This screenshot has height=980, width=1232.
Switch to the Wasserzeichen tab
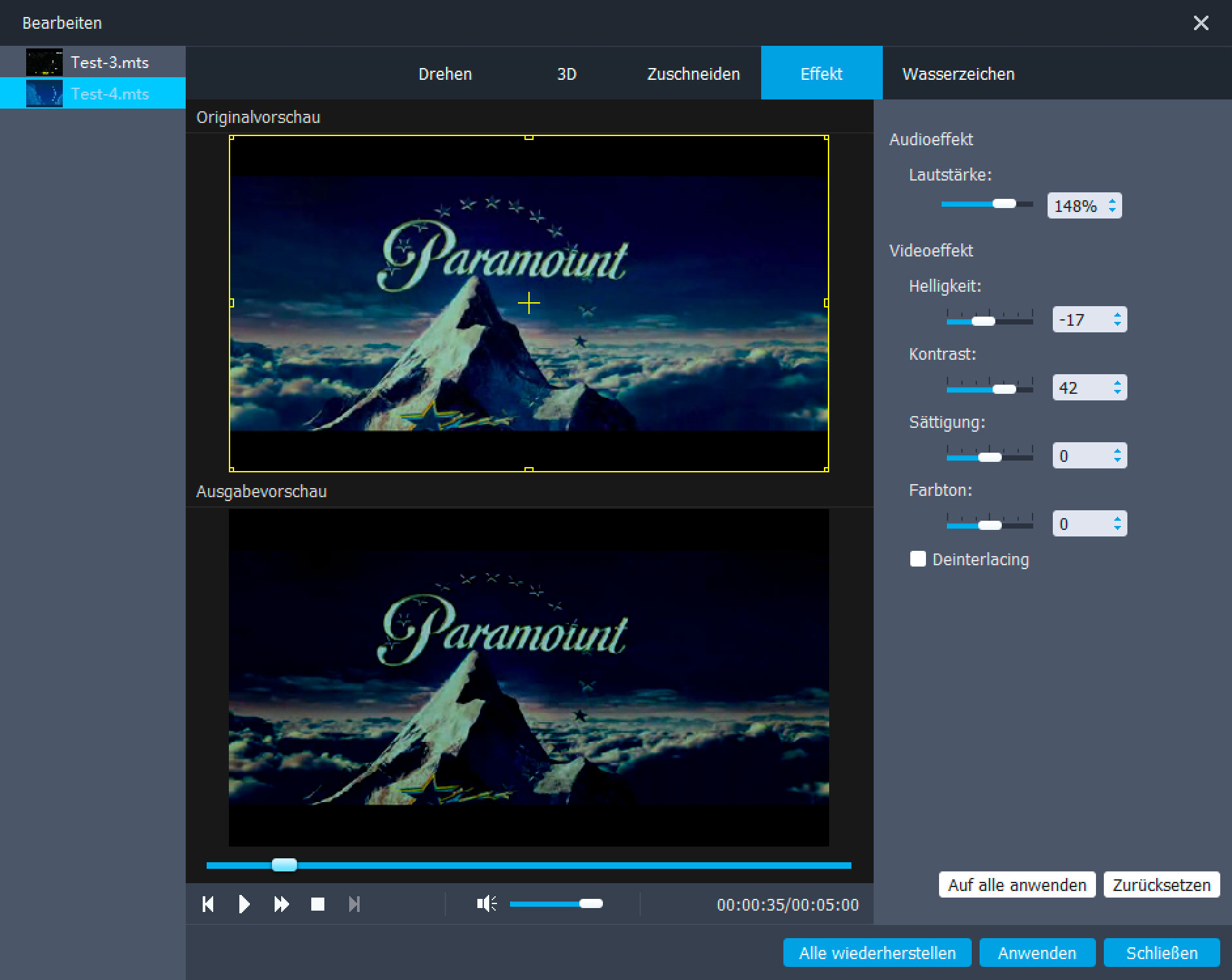click(959, 74)
